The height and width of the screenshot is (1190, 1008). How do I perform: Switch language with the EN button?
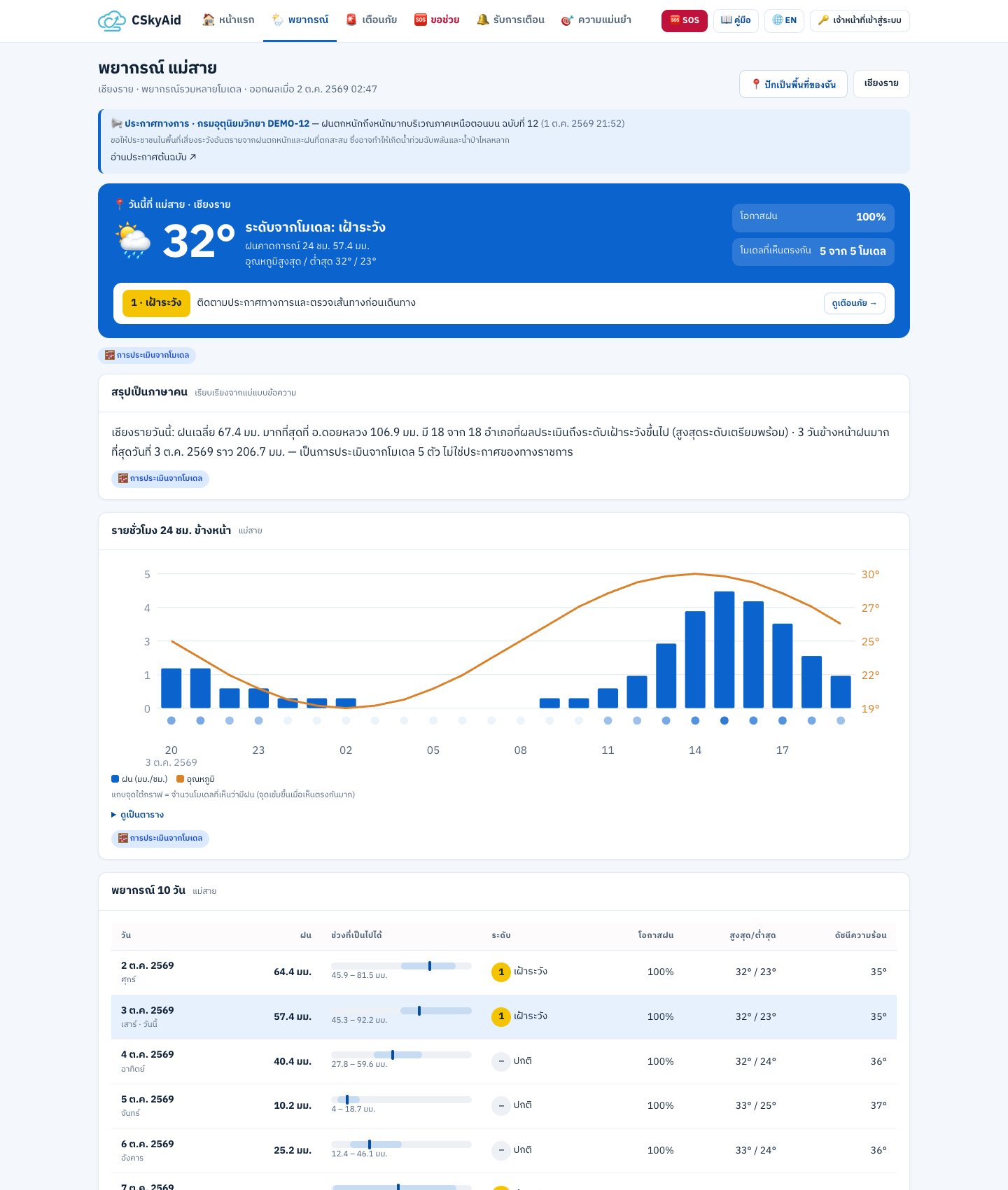(784, 20)
